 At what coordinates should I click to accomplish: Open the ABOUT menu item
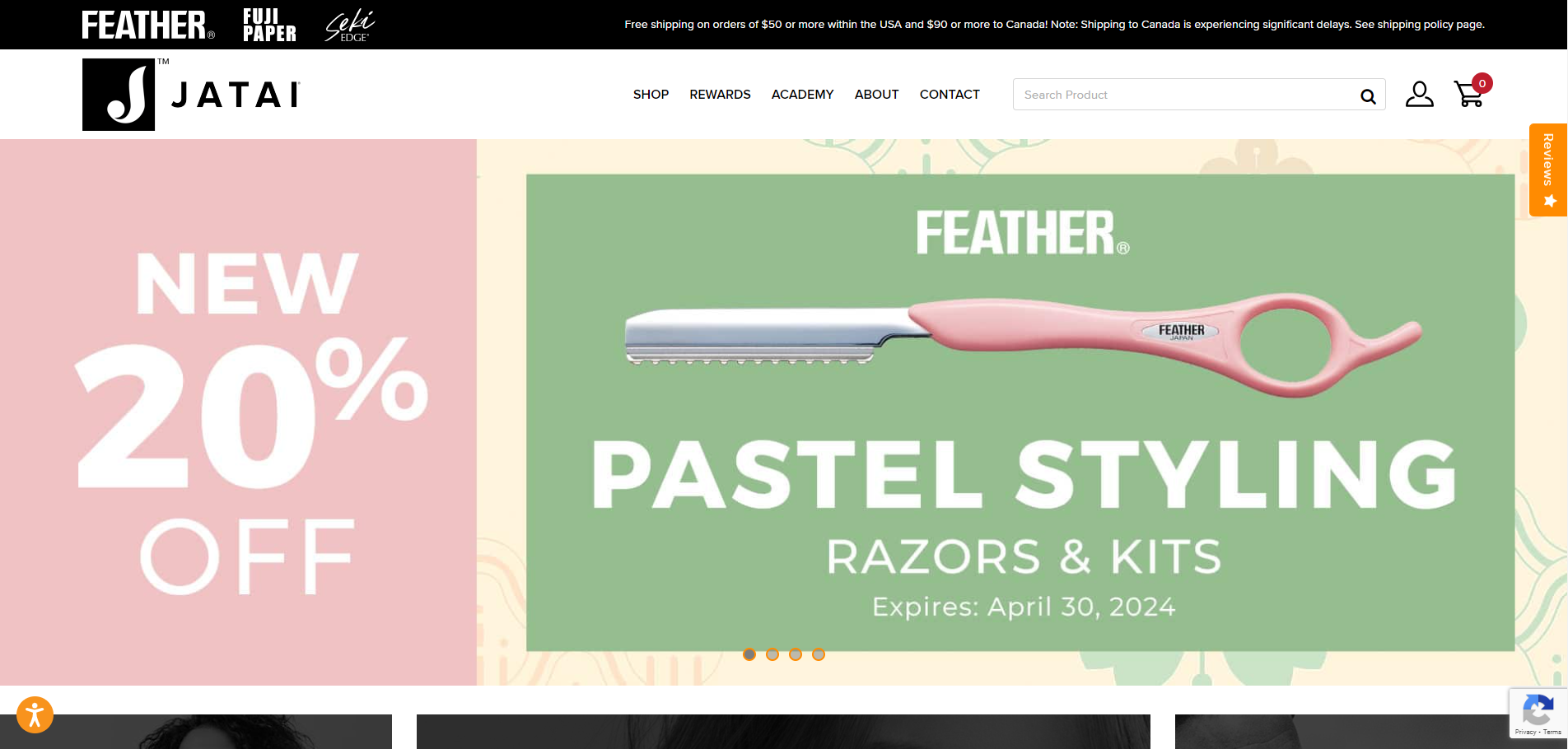pos(876,95)
